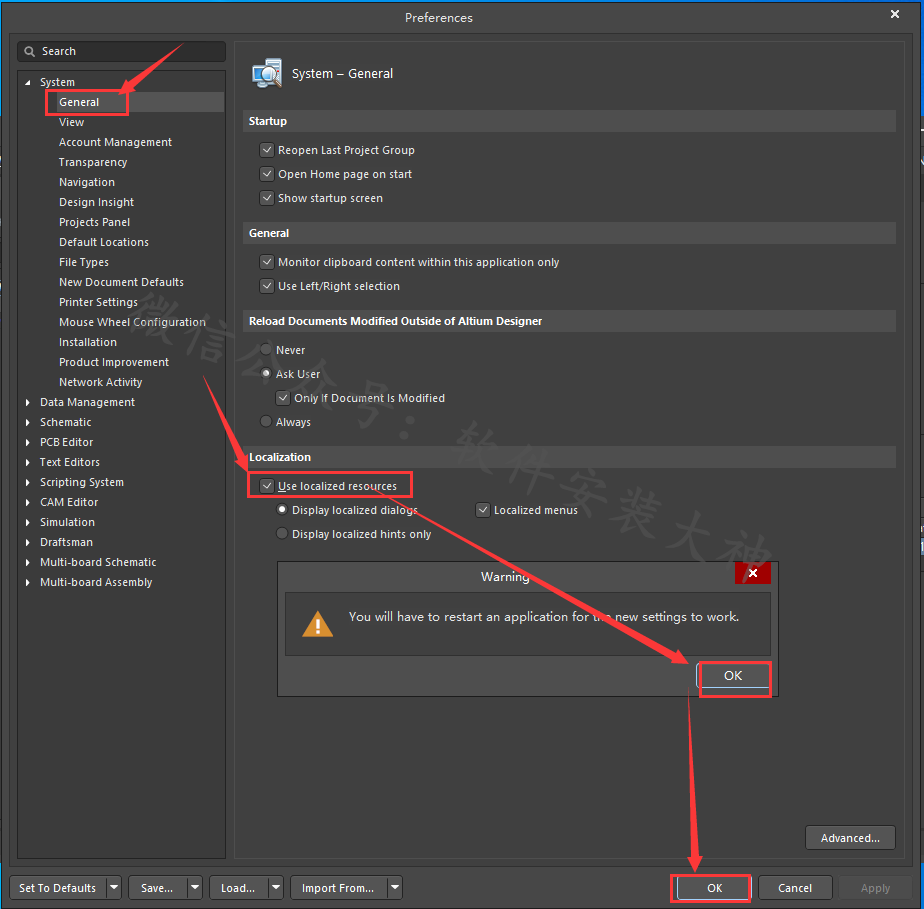Expand the Data Management node
The width and height of the screenshot is (924, 909).
coord(28,402)
